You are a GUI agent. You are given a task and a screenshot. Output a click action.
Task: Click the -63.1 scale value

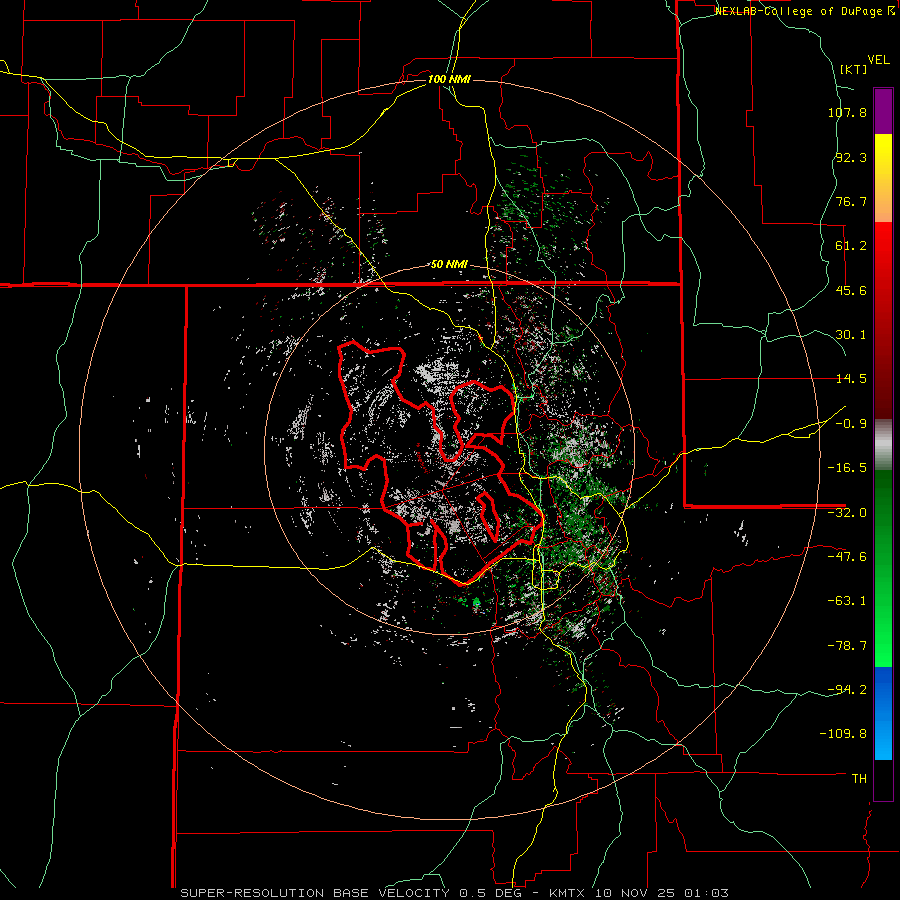[847, 601]
